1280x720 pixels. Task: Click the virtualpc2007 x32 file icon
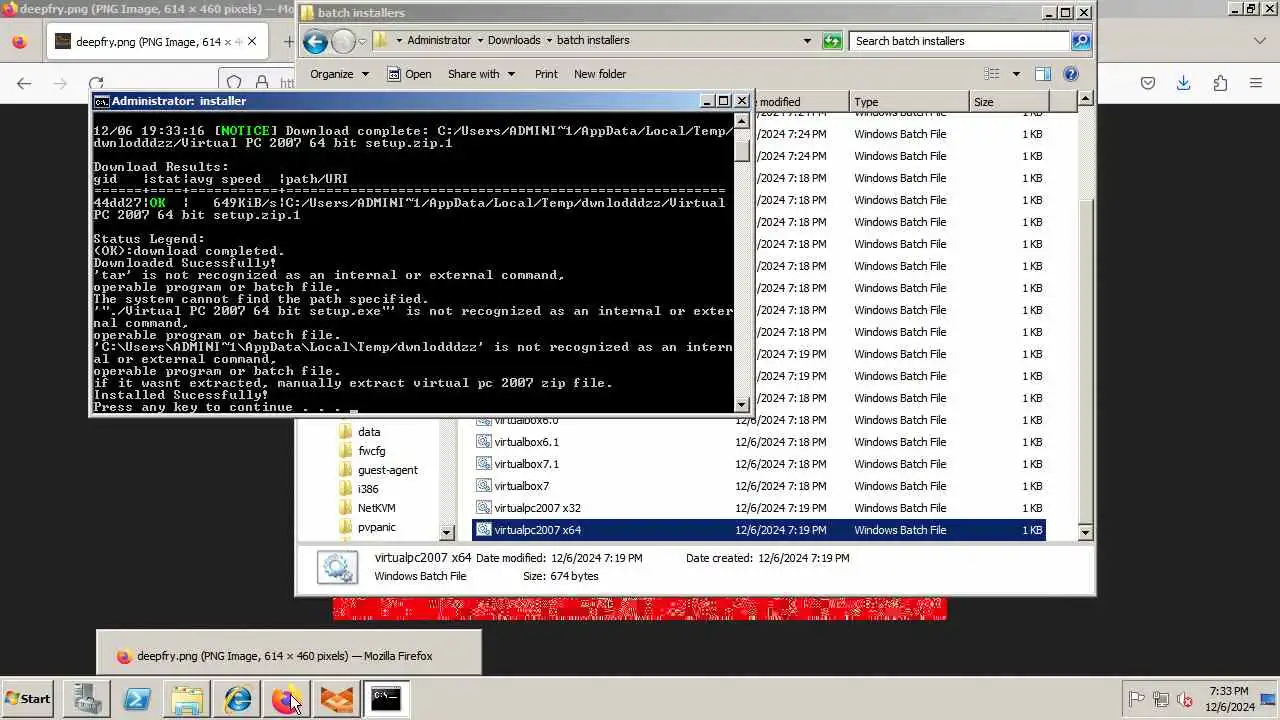(484, 508)
